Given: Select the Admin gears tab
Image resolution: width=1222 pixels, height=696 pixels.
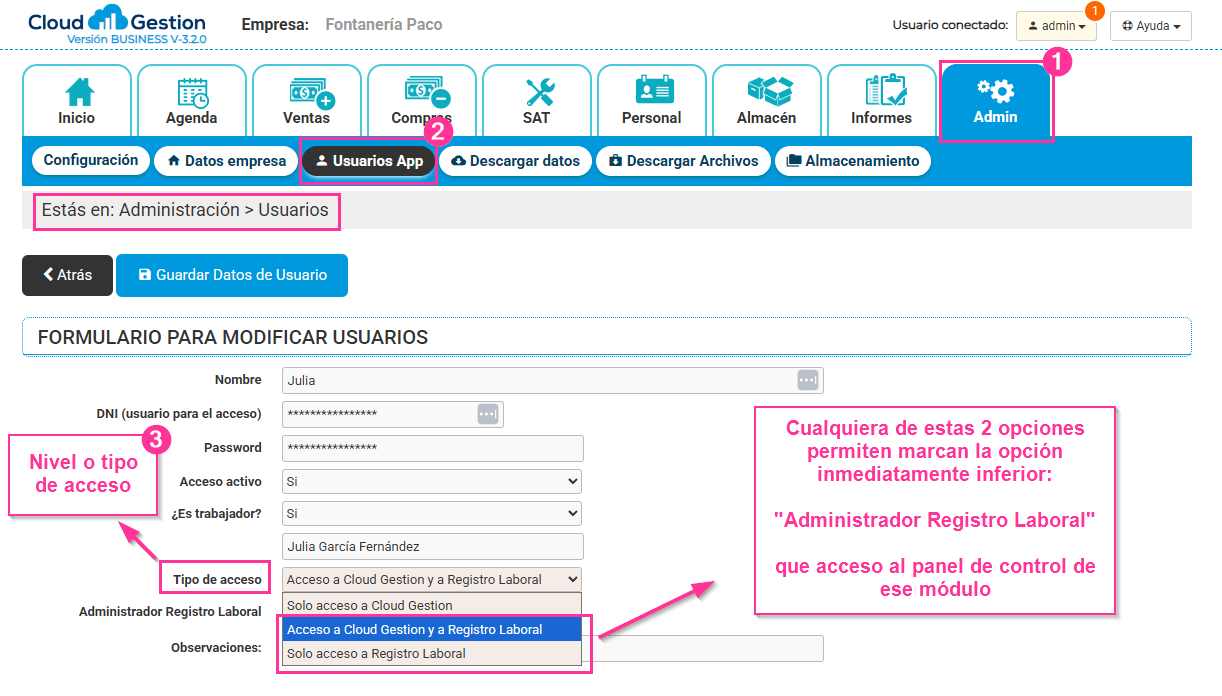Looking at the screenshot, I should tap(996, 101).
